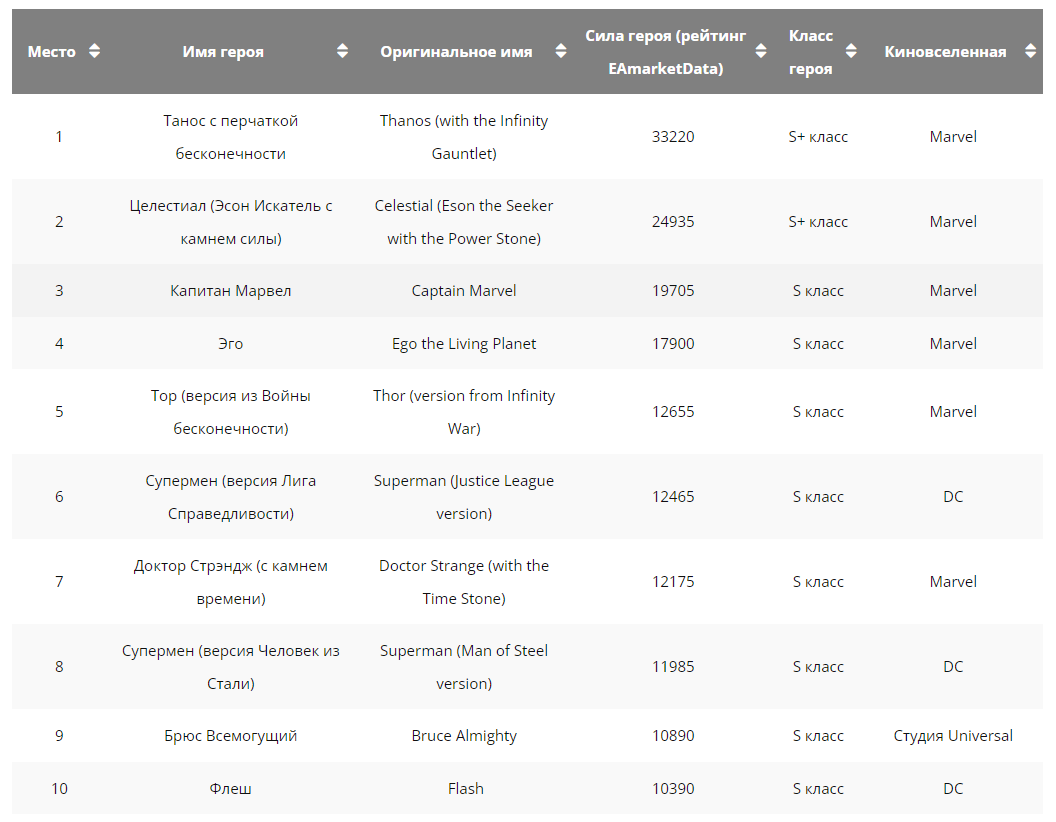Image resolution: width=1056 pixels, height=822 pixels.
Task: Select Thanos (with the Infinity Gauntlet) cell
Action: tap(464, 137)
